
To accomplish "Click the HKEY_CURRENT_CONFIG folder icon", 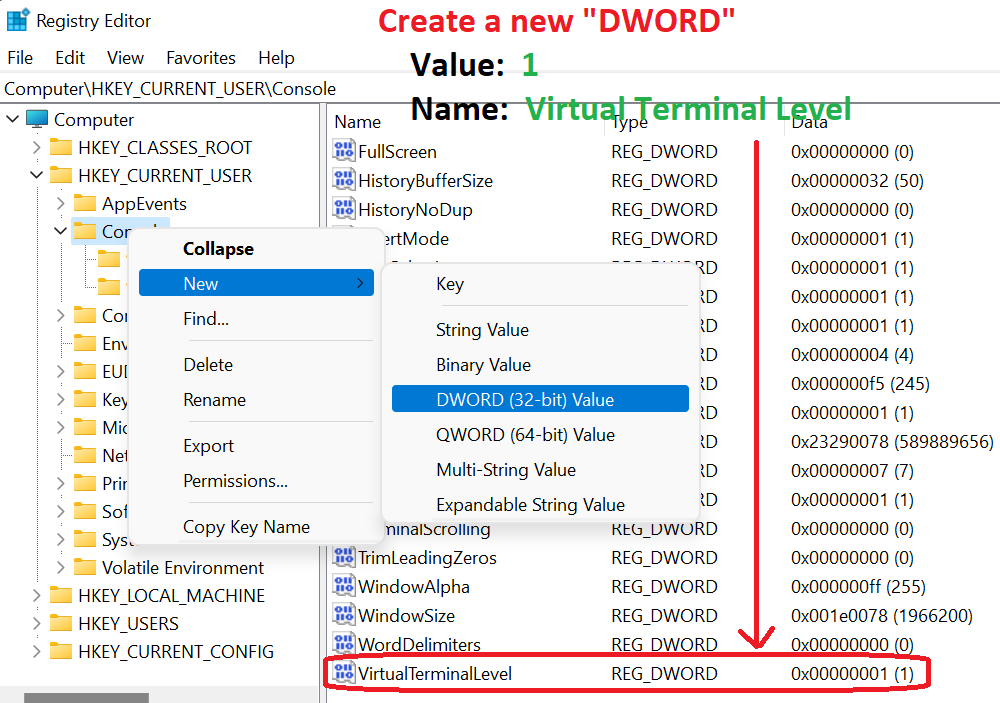I will [x=61, y=651].
